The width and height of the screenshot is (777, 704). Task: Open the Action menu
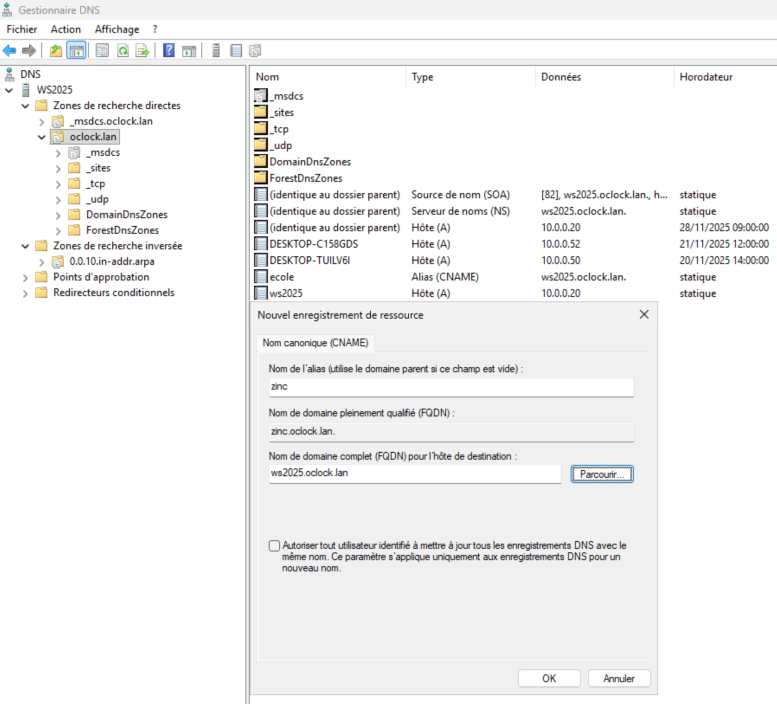point(66,29)
